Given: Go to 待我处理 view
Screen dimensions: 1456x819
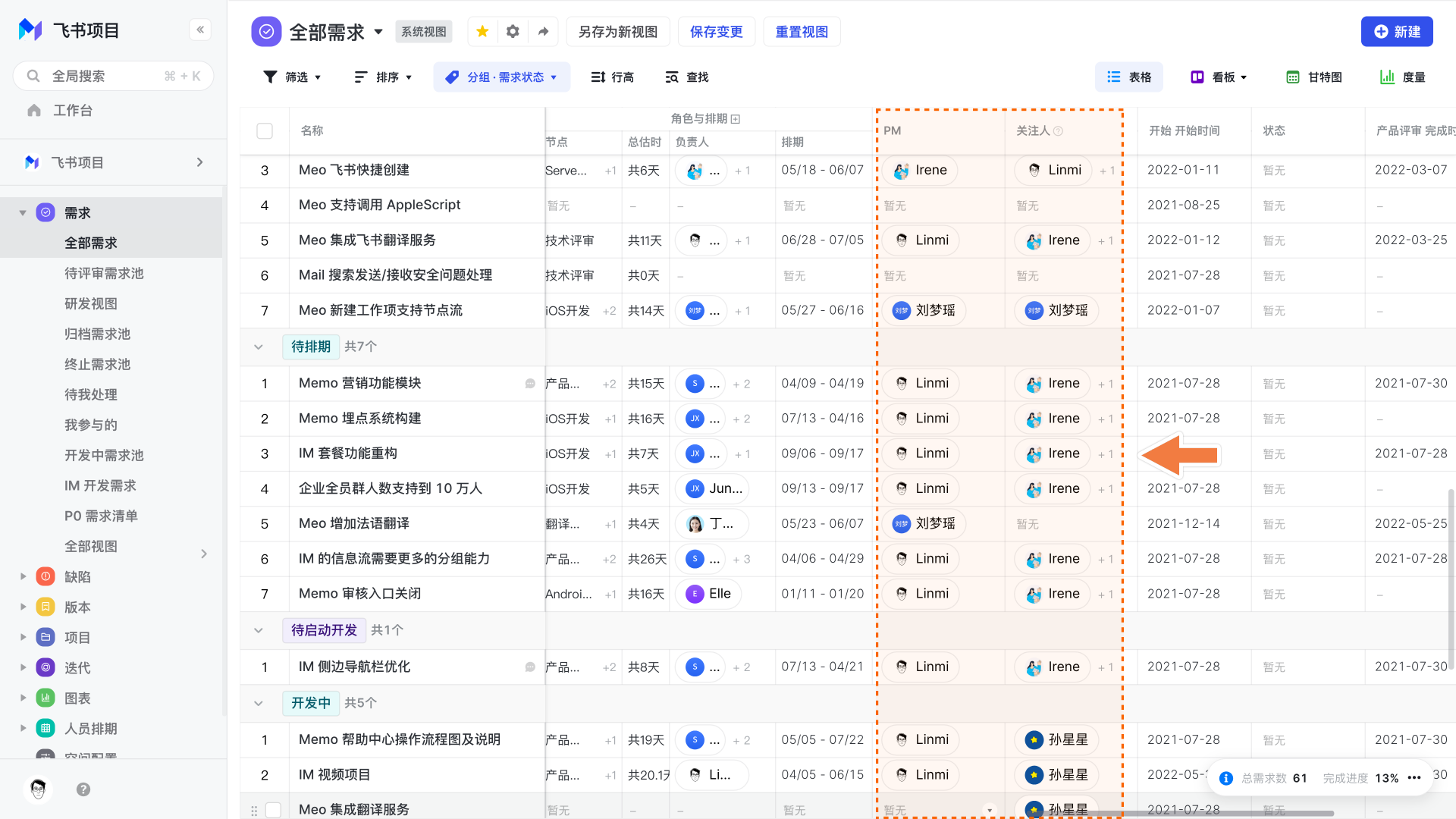Looking at the screenshot, I should 91,395.
